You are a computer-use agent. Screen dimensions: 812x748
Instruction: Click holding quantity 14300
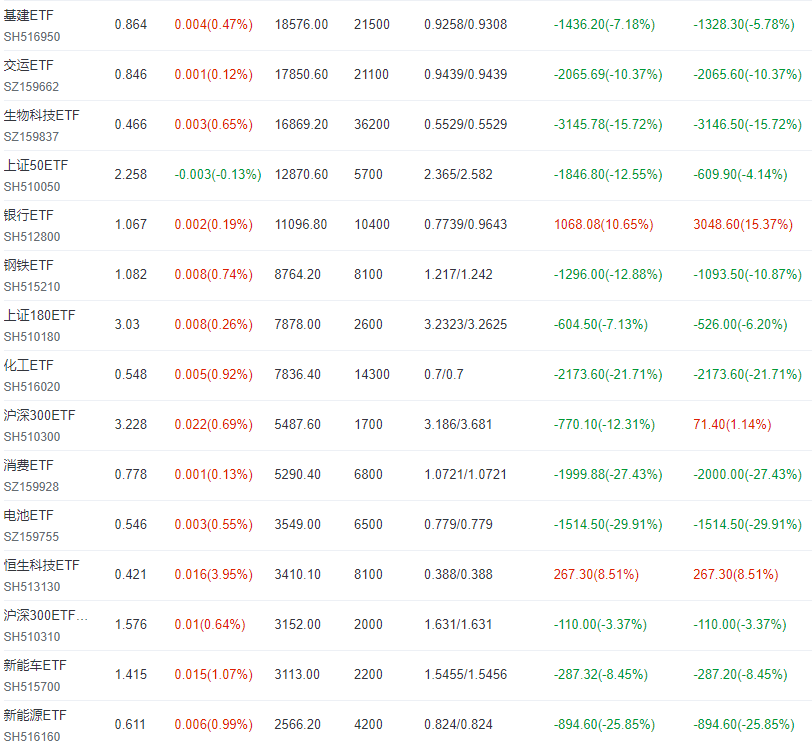coord(372,375)
